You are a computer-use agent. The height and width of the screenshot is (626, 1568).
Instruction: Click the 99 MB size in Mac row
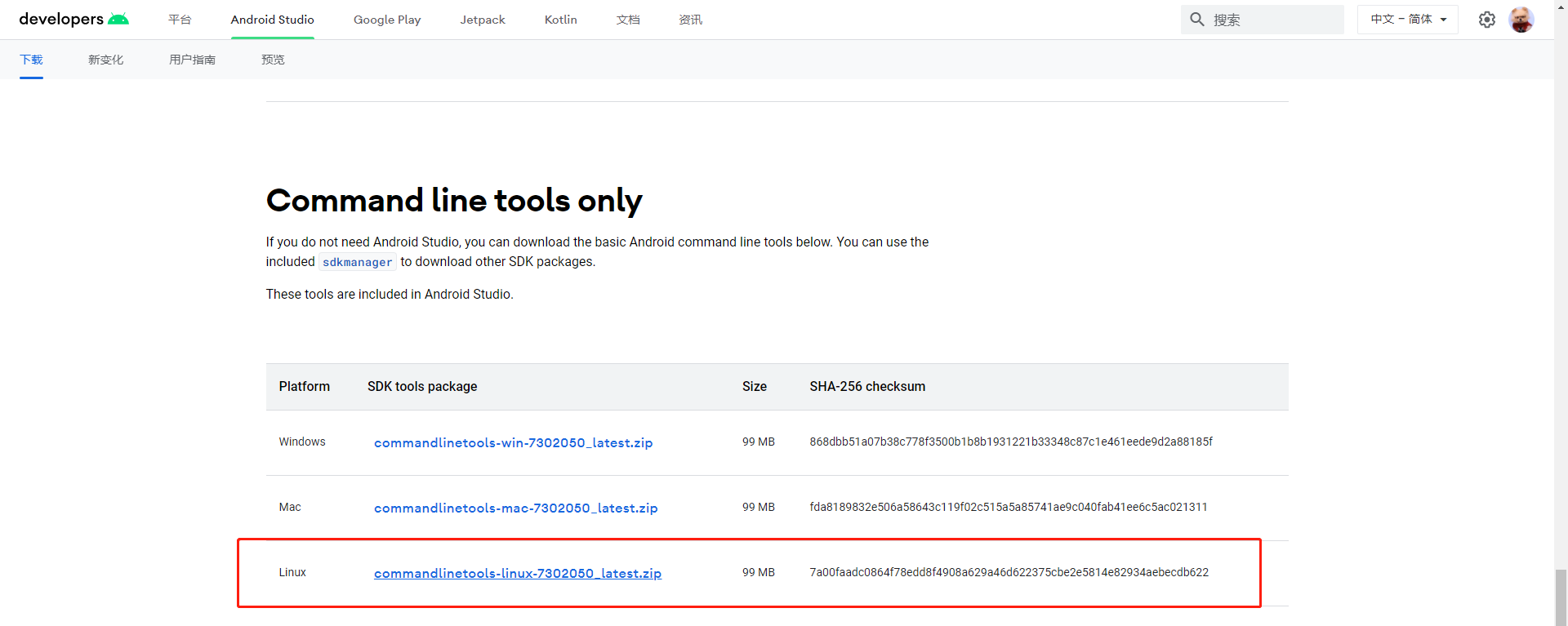click(759, 507)
